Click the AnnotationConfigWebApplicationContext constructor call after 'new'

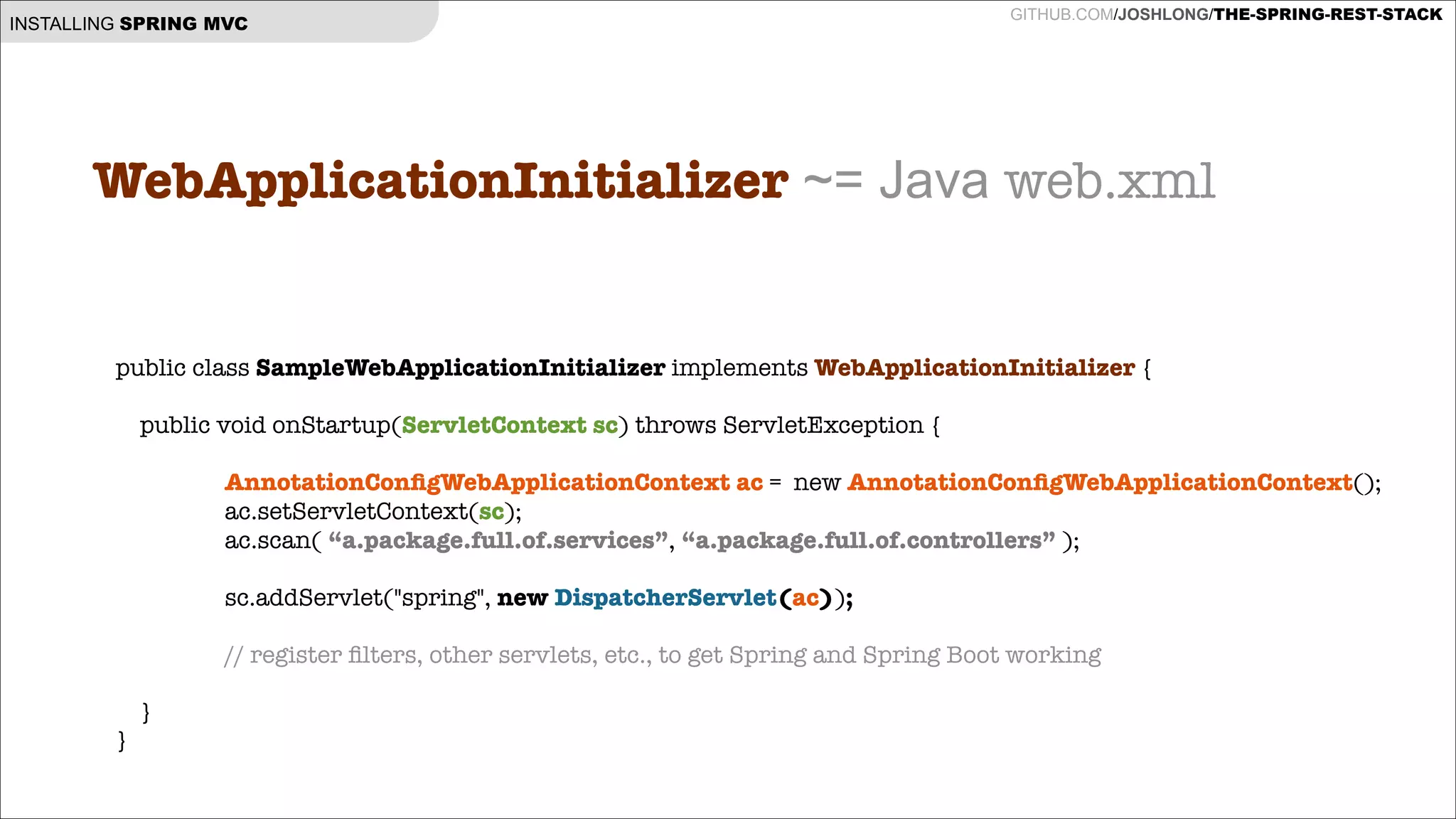[1099, 483]
